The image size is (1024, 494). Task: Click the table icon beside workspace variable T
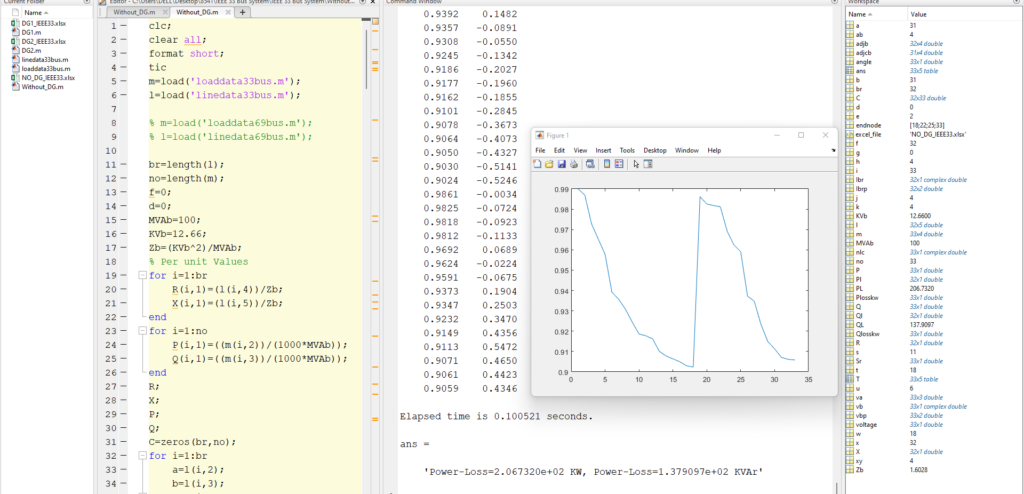click(850, 378)
